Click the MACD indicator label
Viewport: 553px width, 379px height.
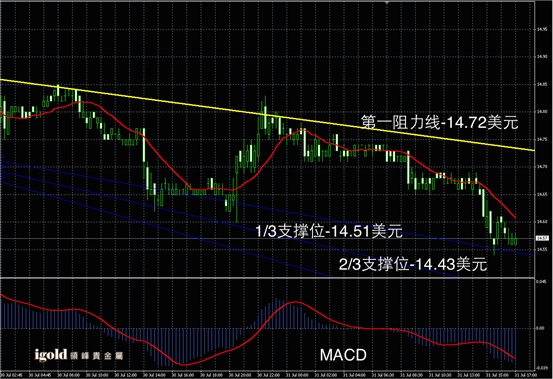[x=343, y=355]
